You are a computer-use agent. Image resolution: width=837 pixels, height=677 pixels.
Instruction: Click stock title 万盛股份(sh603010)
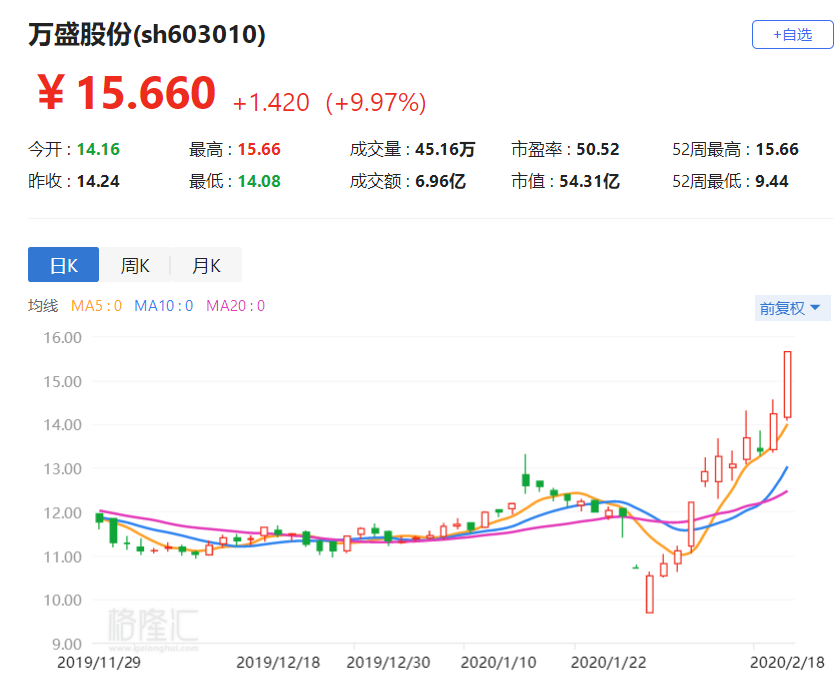pyautogui.click(x=147, y=35)
